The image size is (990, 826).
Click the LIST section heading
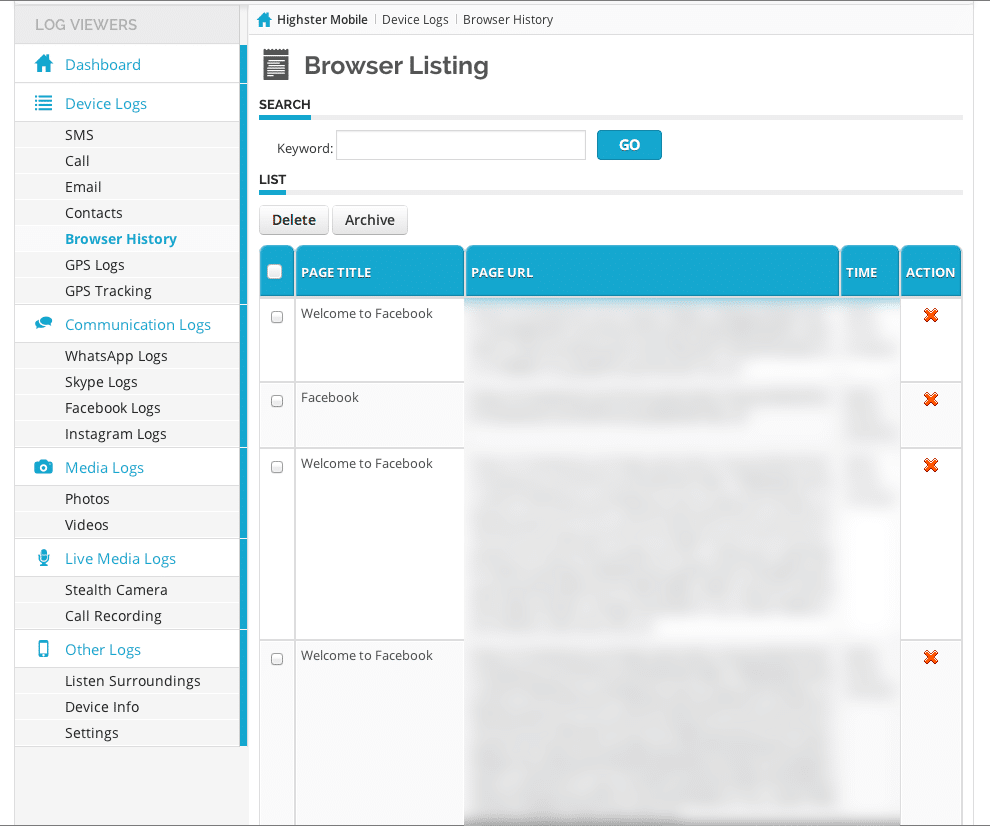click(x=272, y=179)
